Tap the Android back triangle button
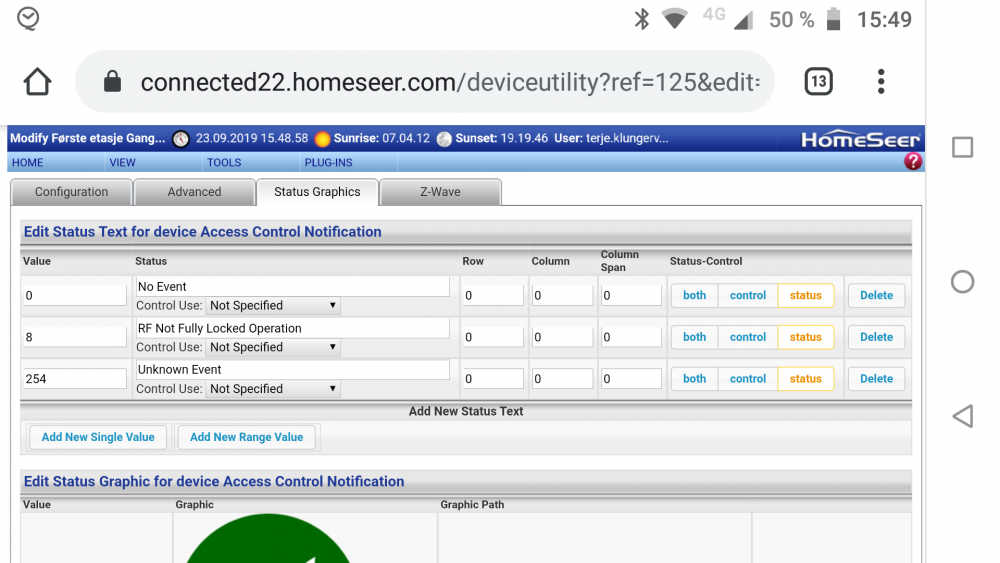Image resolution: width=1000 pixels, height=563 pixels. pyautogui.click(x=962, y=416)
